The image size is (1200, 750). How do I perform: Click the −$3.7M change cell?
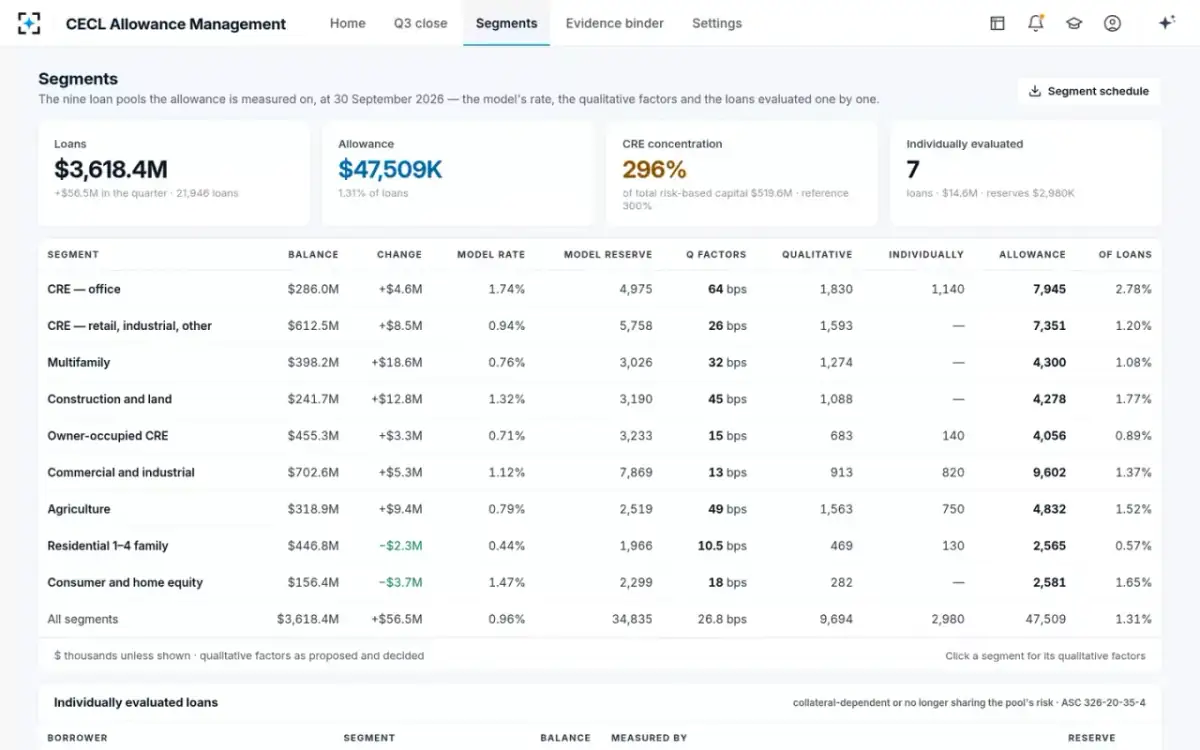click(x=400, y=582)
